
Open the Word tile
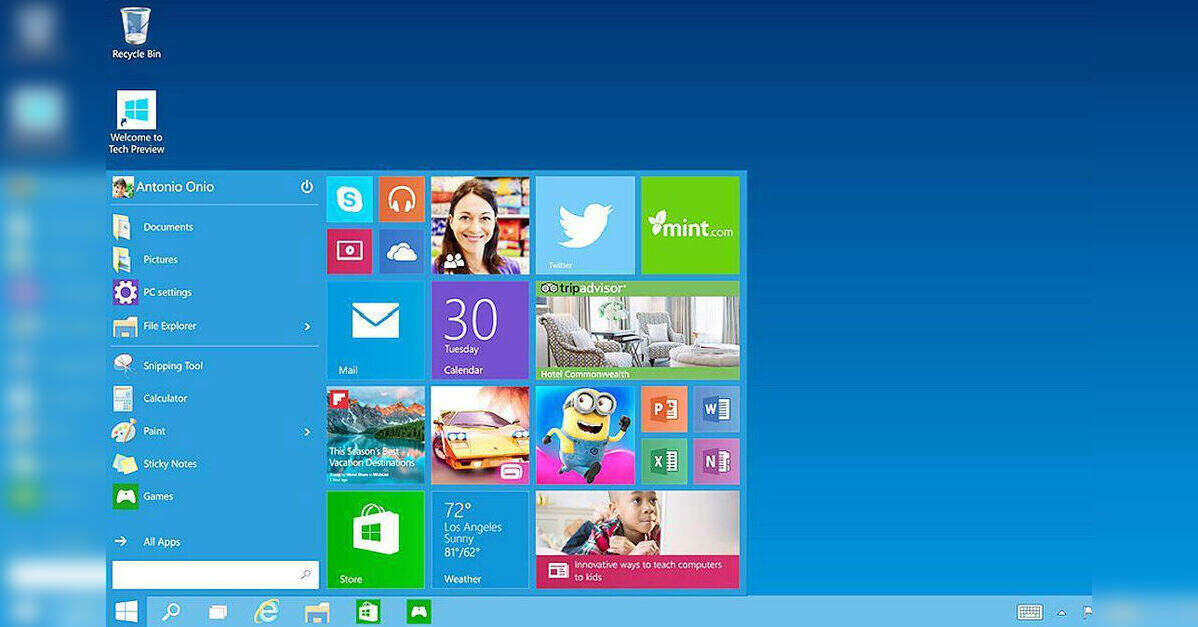(x=716, y=409)
